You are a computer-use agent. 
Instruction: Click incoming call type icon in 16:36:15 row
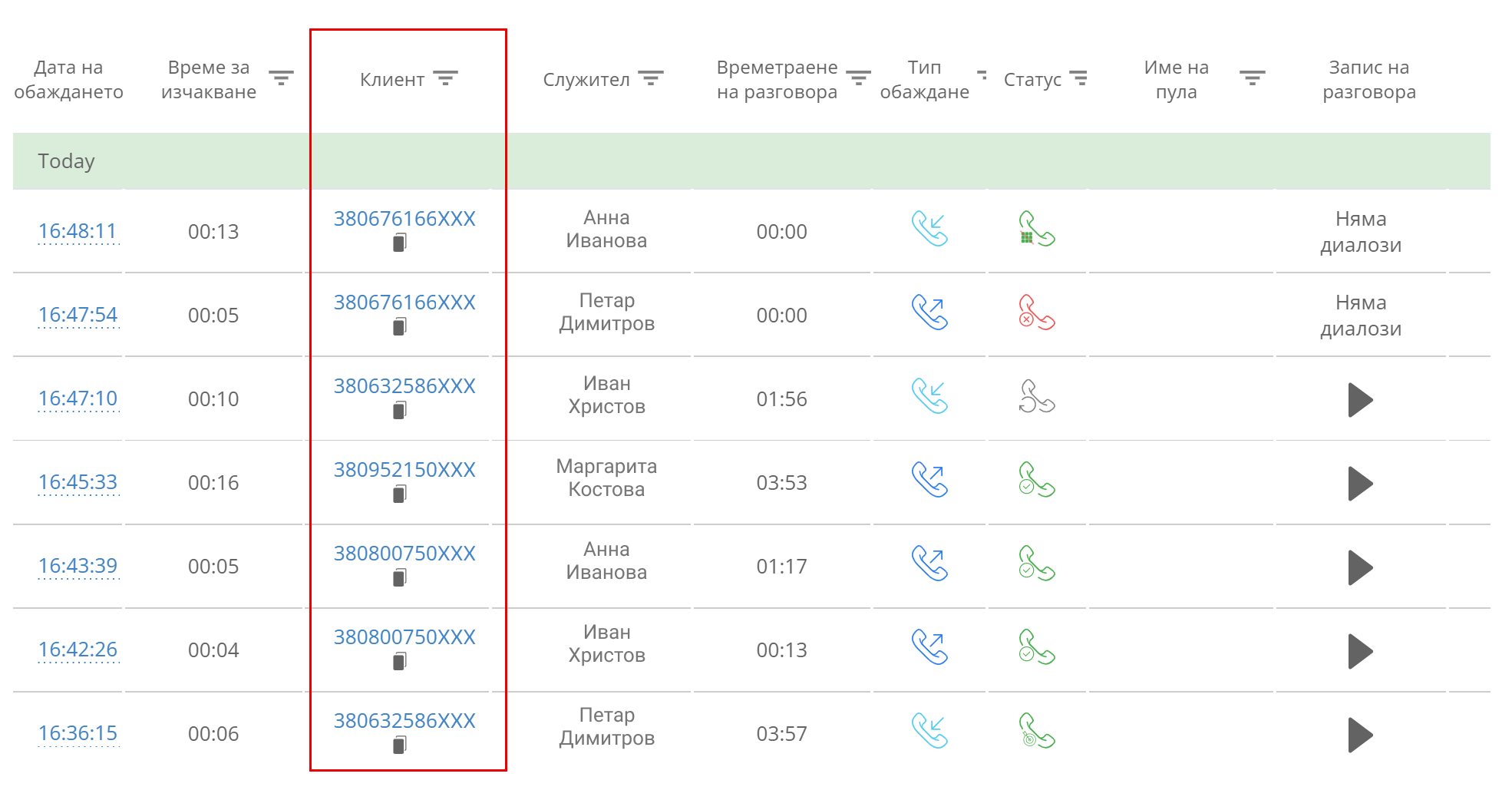tap(929, 731)
